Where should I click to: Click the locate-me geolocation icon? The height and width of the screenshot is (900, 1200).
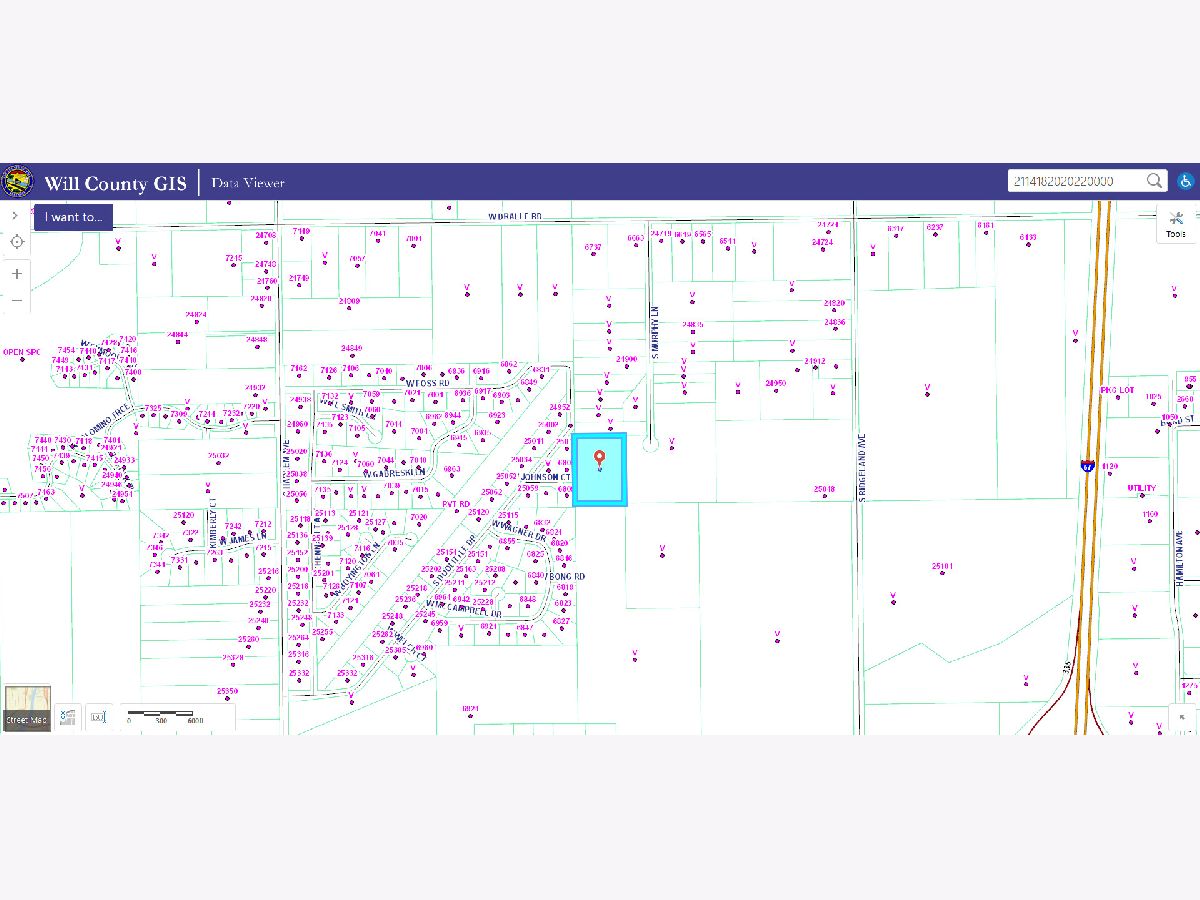click(17, 242)
